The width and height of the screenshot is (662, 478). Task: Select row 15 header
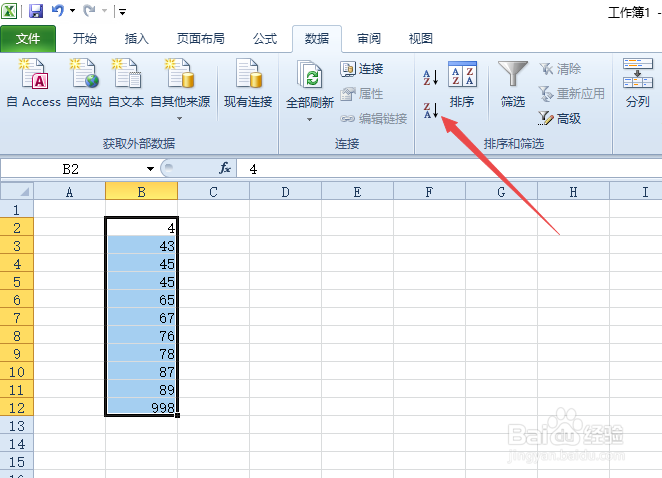pyautogui.click(x=17, y=462)
